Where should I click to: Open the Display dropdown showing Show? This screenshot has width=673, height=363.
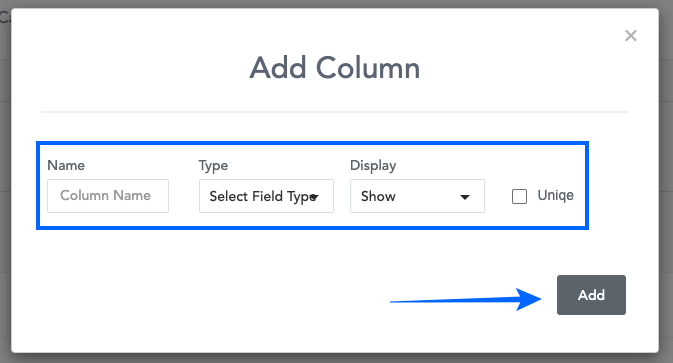point(417,196)
